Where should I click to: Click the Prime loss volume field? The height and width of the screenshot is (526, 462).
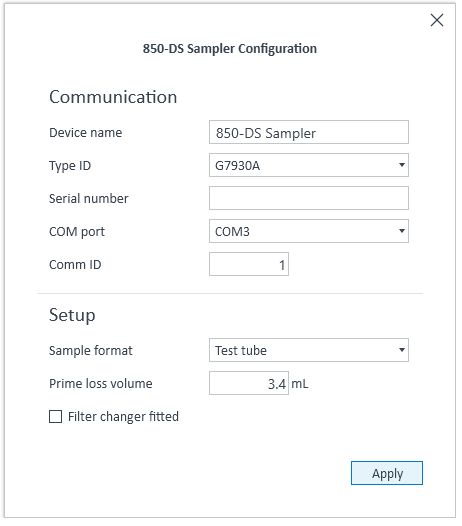point(249,383)
